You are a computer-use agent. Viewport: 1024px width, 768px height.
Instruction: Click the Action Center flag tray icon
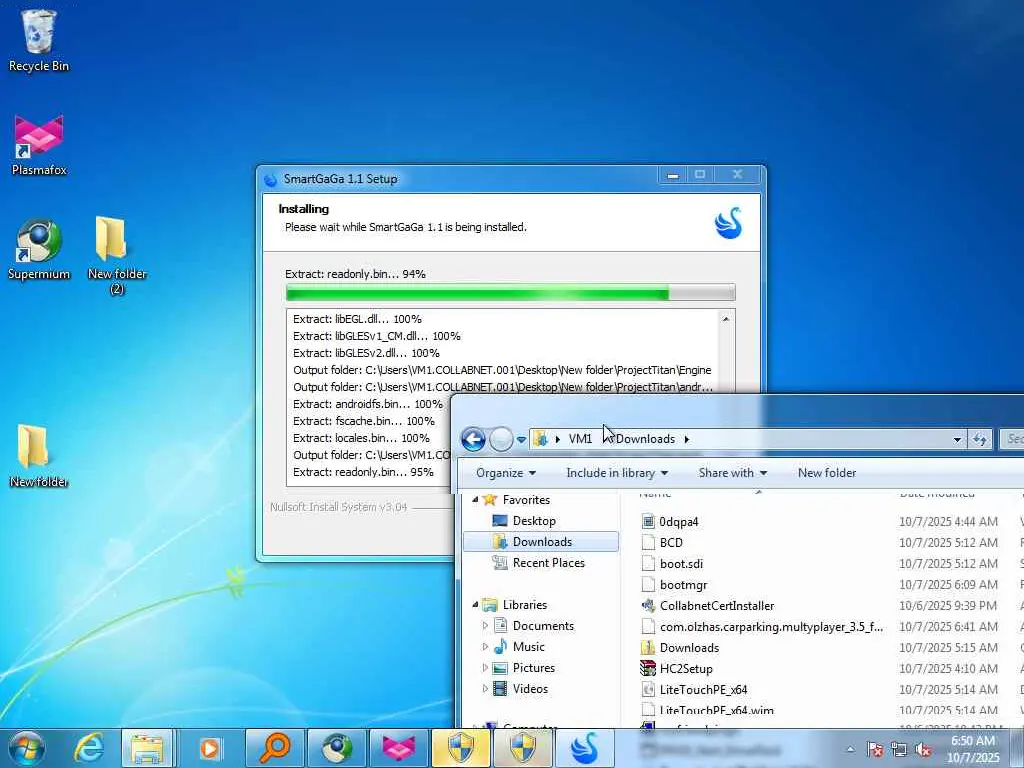click(875, 750)
